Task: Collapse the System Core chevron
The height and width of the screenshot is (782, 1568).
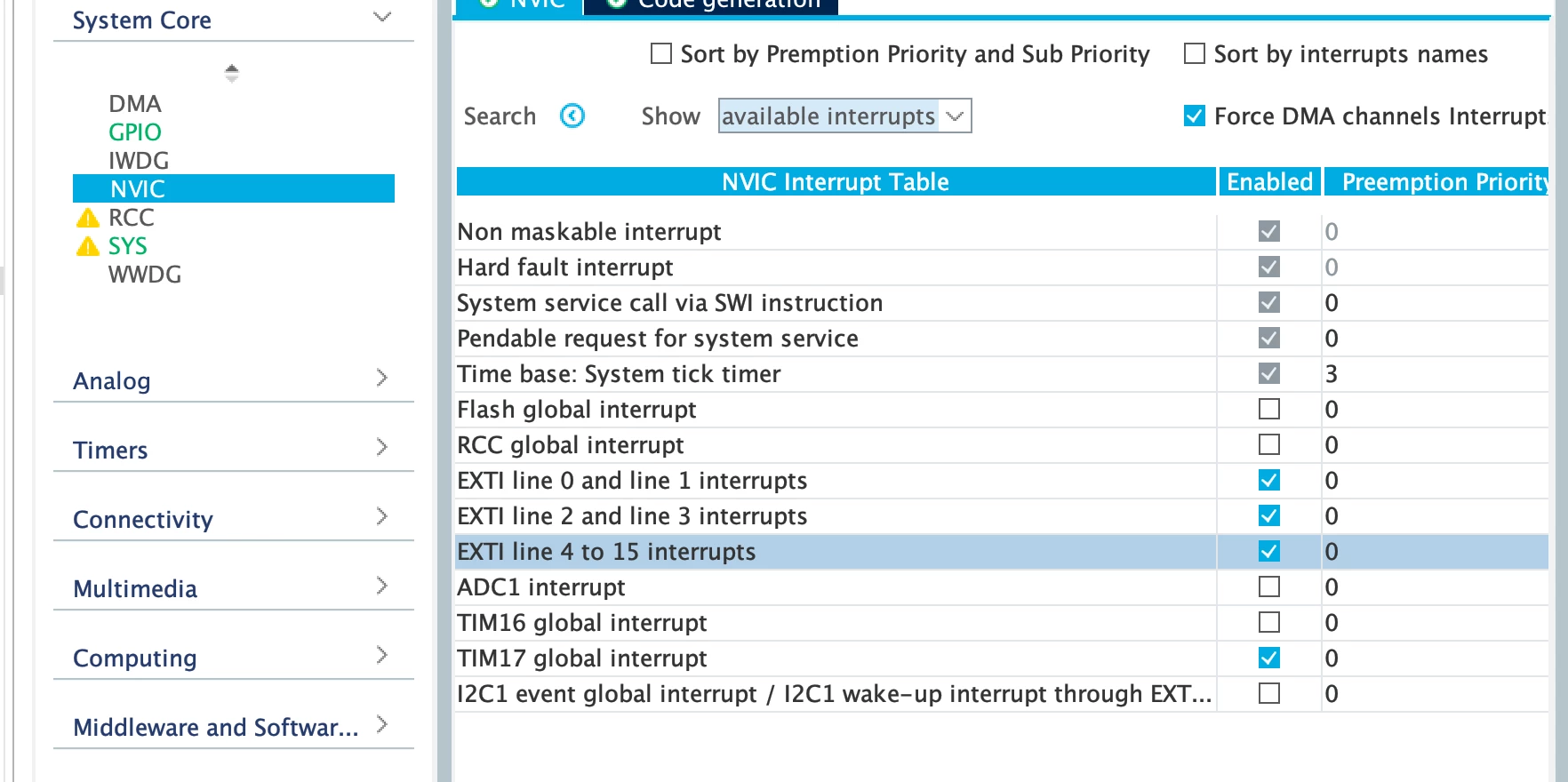Action: pos(382,17)
